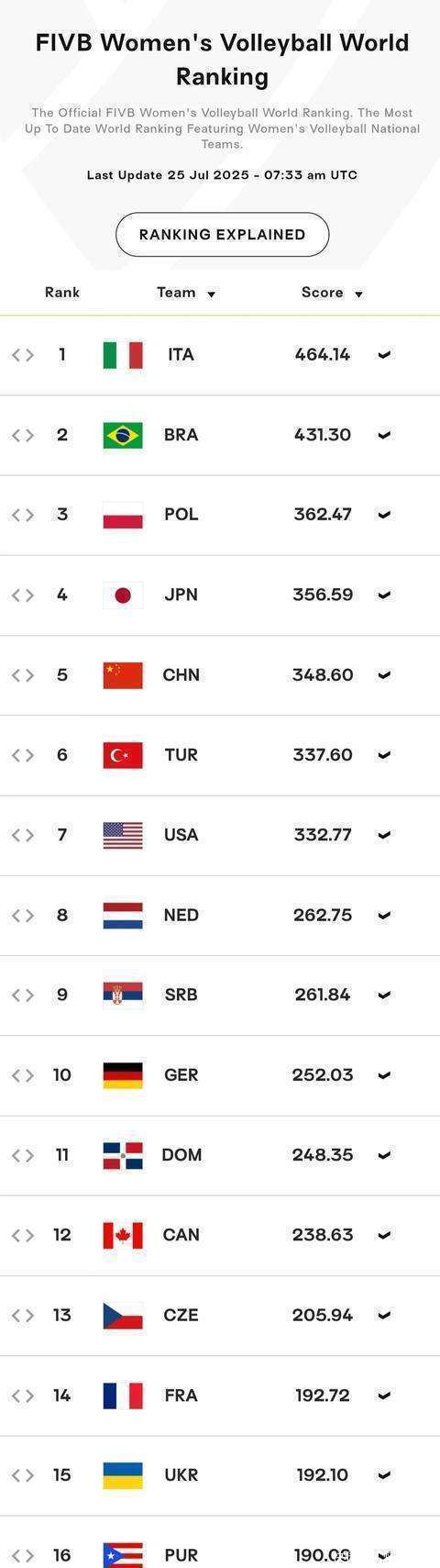Image resolution: width=440 pixels, height=1568 pixels.
Task: Expand the POL row details chevron
Action: (384, 515)
